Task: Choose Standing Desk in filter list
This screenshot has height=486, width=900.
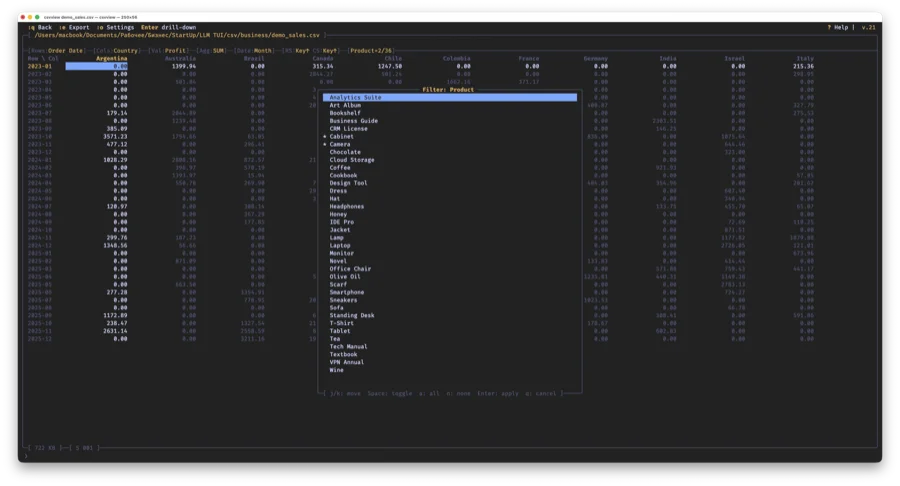Action: pyautogui.click(x=352, y=315)
